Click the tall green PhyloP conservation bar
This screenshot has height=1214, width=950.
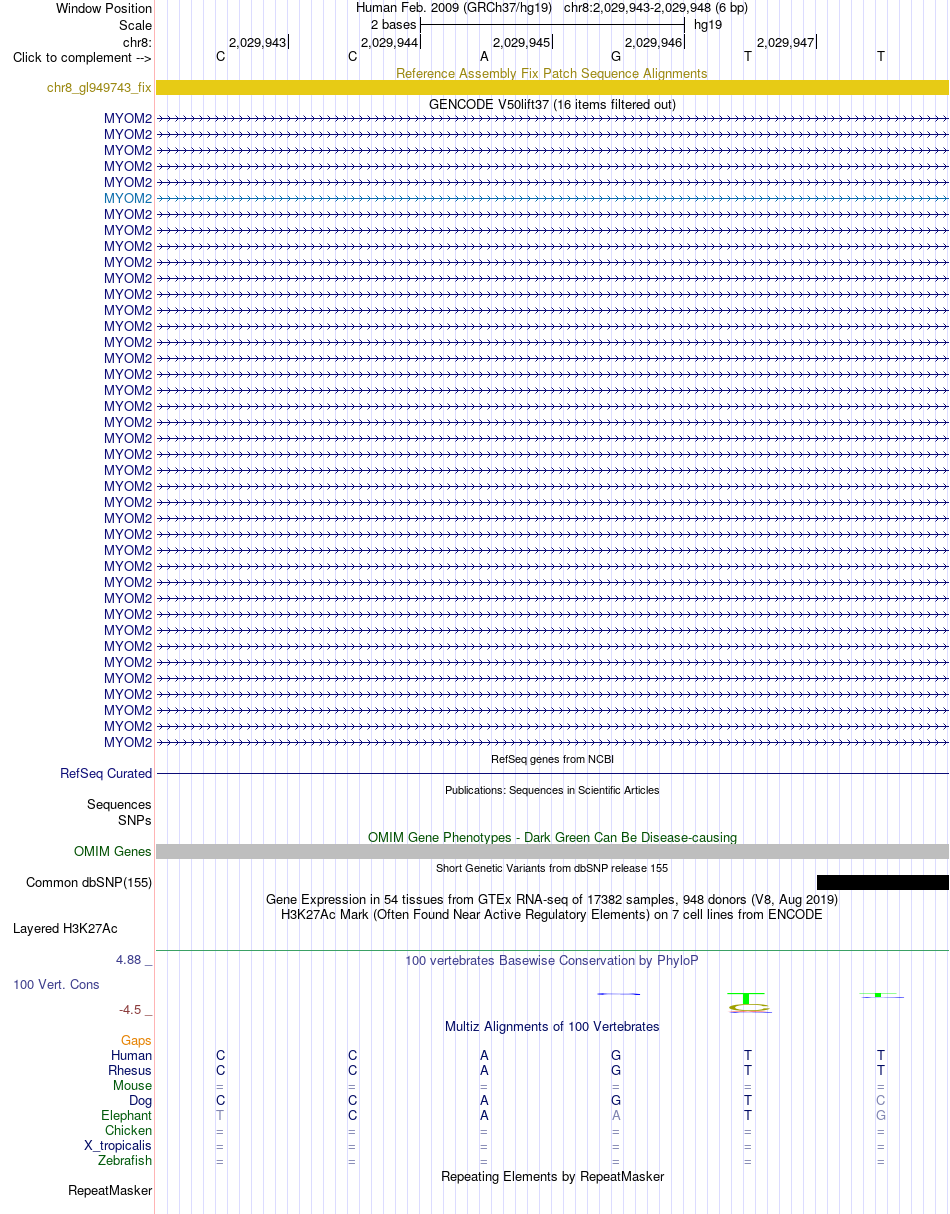coord(747,999)
